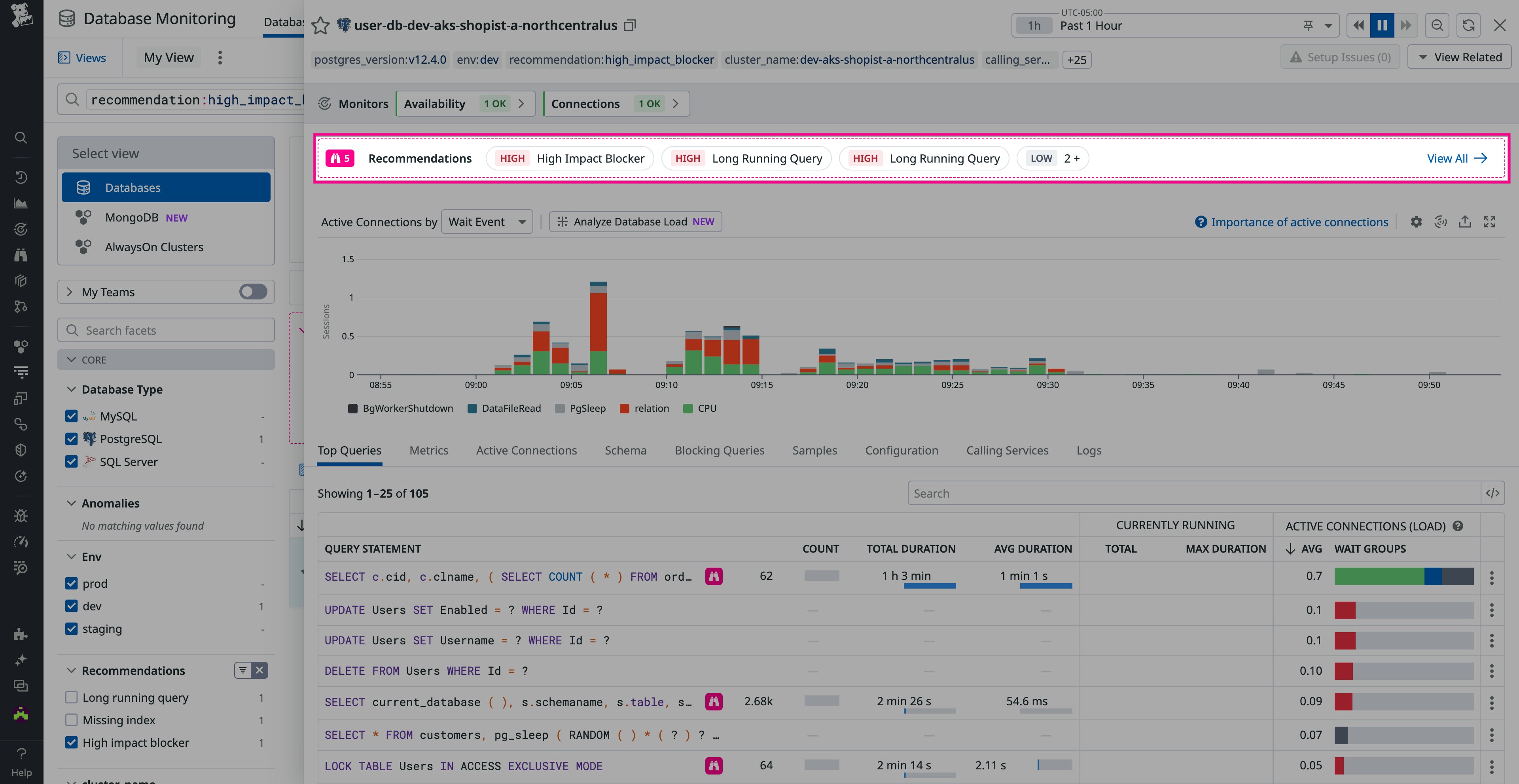The width and height of the screenshot is (1519, 784).
Task: Check the Missing index recommendation filter
Action: [x=71, y=720]
